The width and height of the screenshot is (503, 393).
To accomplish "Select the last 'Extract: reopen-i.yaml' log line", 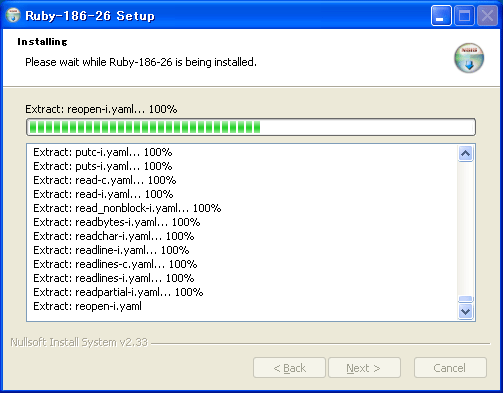I will tap(87, 306).
